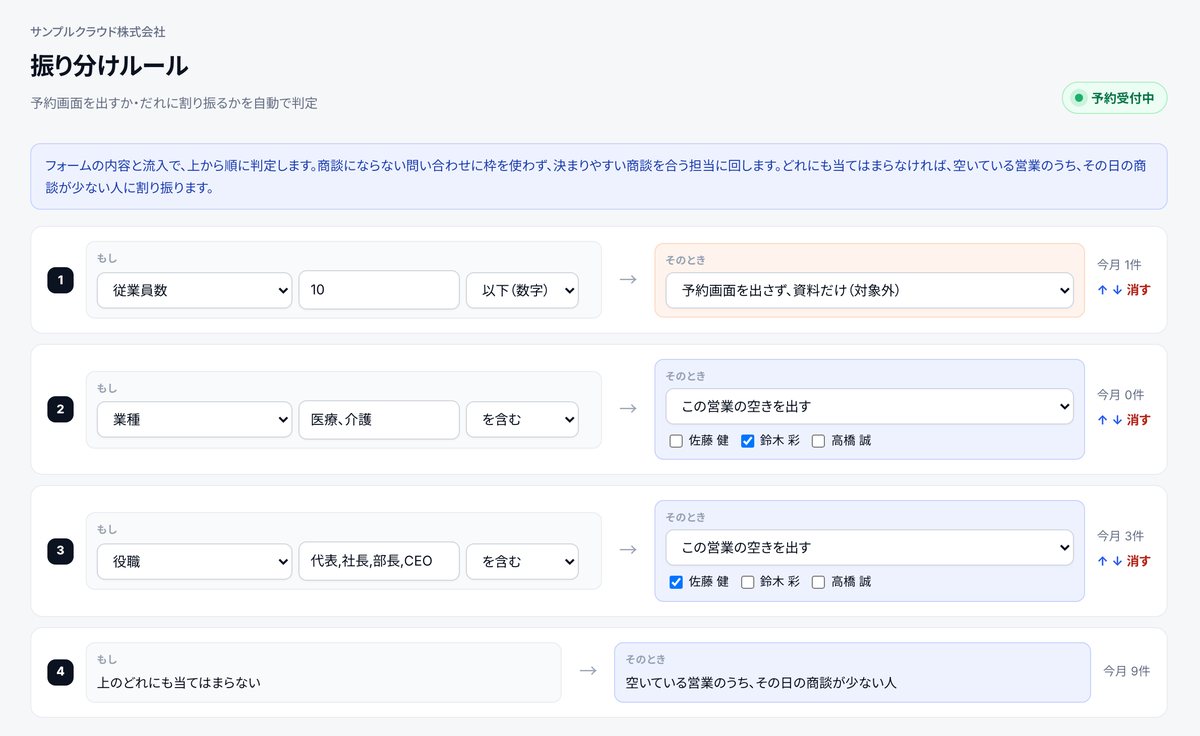Open the action dropdown in rule 2 (業種)
Screen dimensions: 1200x736
pyautogui.click(x=869, y=406)
